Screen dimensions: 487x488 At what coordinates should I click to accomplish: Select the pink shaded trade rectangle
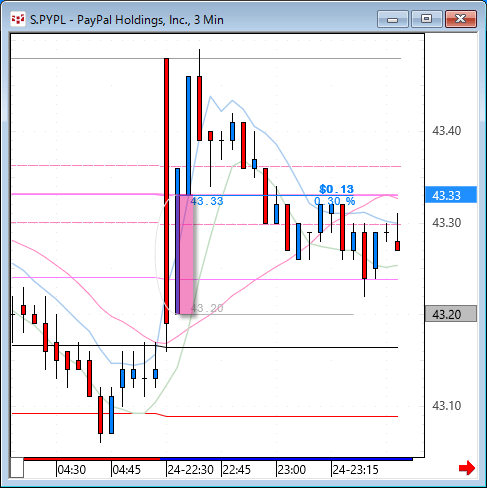[x=186, y=254]
